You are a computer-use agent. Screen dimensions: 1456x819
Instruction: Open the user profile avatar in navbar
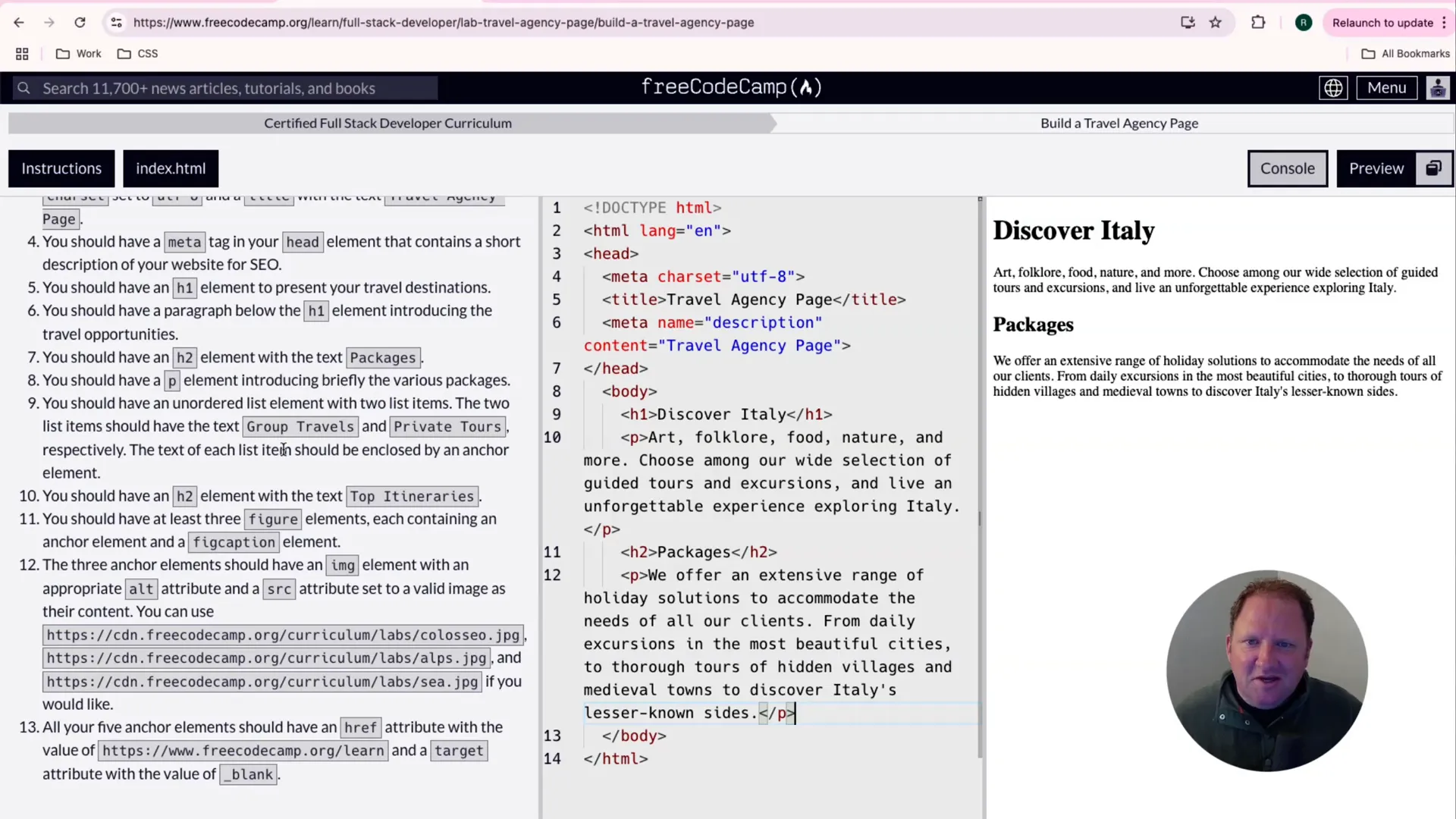[1438, 88]
